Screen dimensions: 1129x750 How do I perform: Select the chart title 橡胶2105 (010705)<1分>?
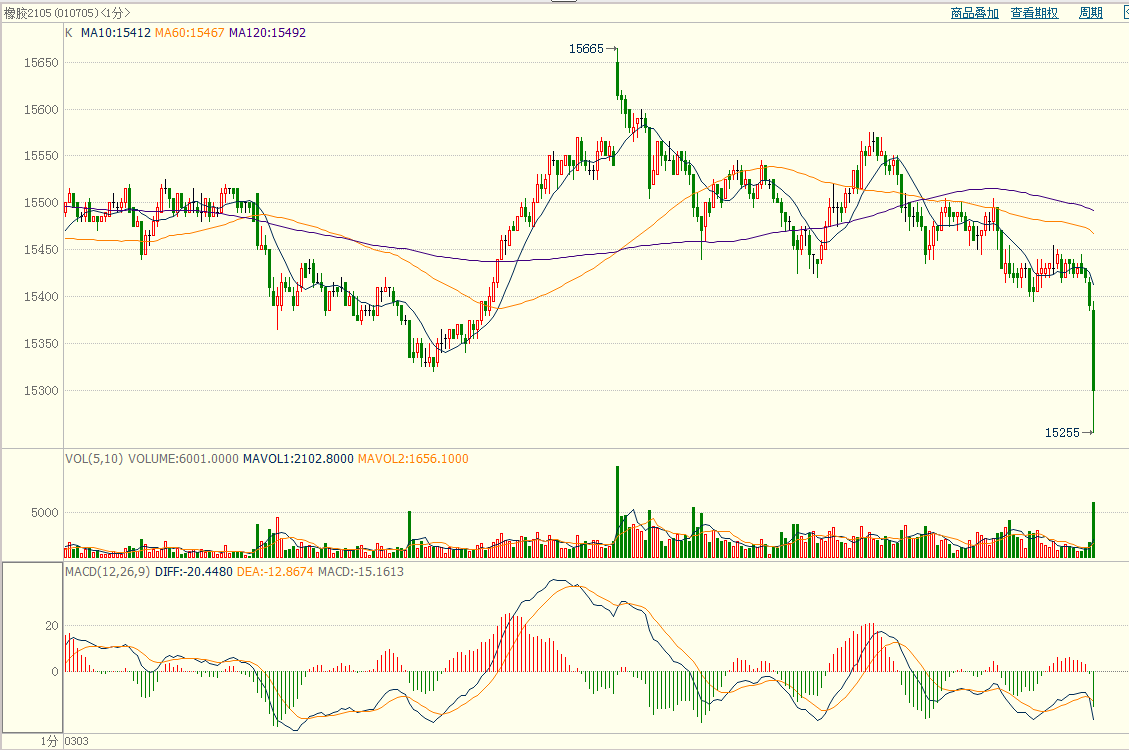[67, 13]
